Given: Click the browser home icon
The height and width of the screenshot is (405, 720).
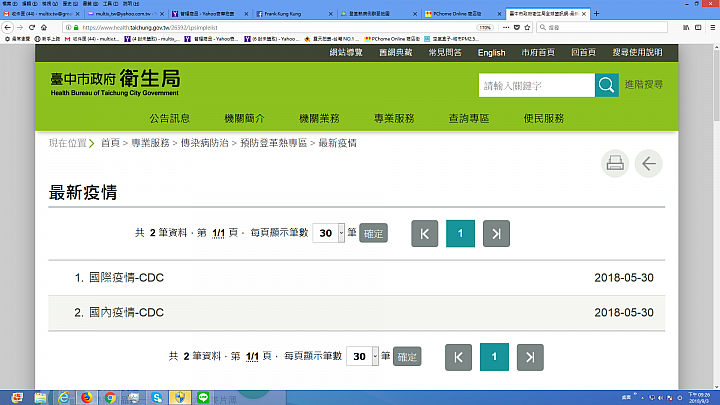Looking at the screenshot, I should [x=44, y=28].
